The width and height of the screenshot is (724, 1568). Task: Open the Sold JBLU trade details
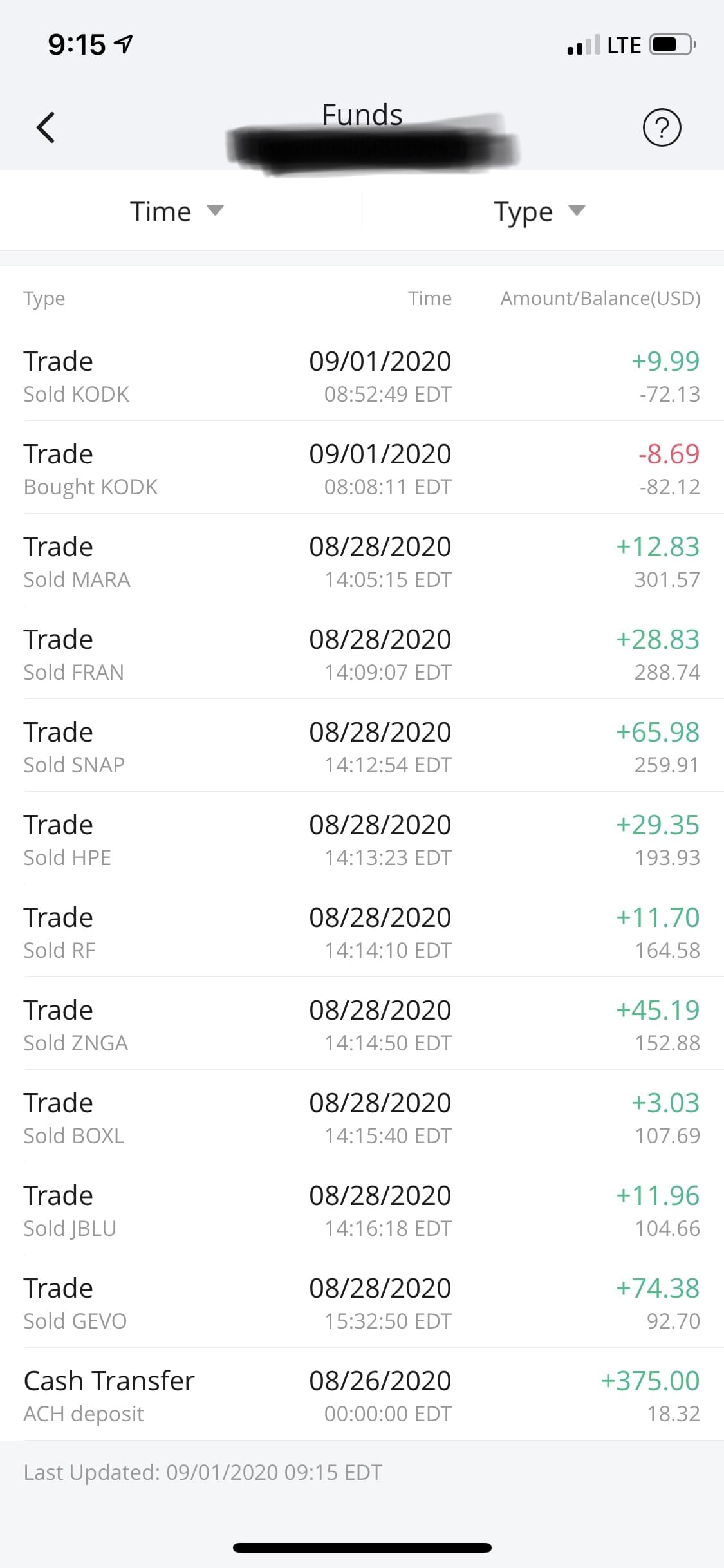(362, 1210)
